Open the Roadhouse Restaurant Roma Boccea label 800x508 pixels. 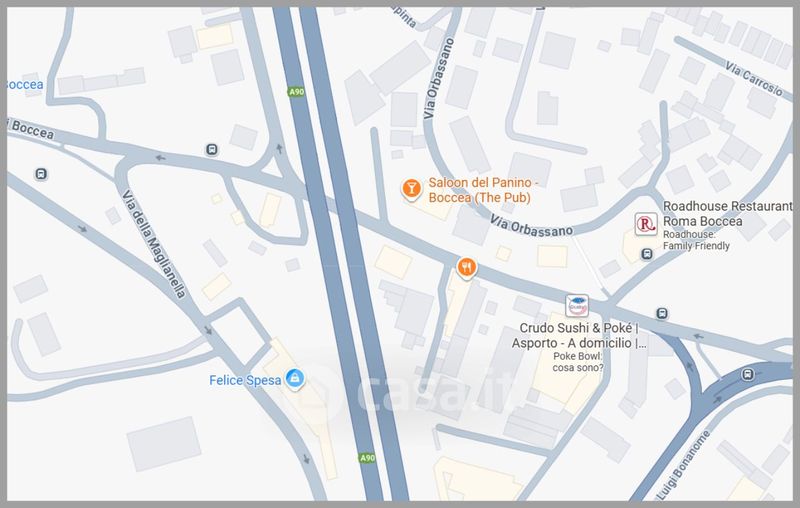727,213
